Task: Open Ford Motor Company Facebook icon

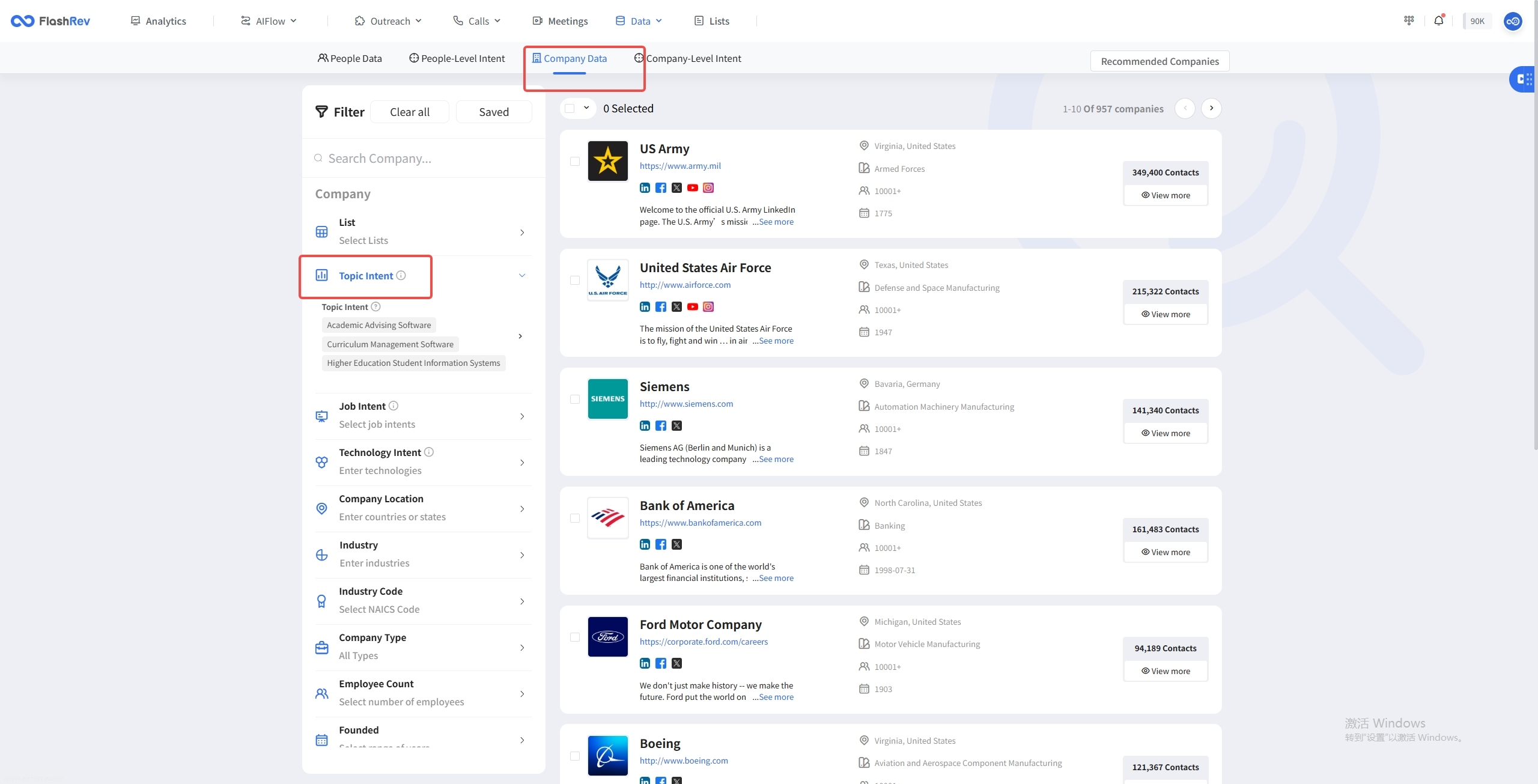Action: [x=661, y=663]
